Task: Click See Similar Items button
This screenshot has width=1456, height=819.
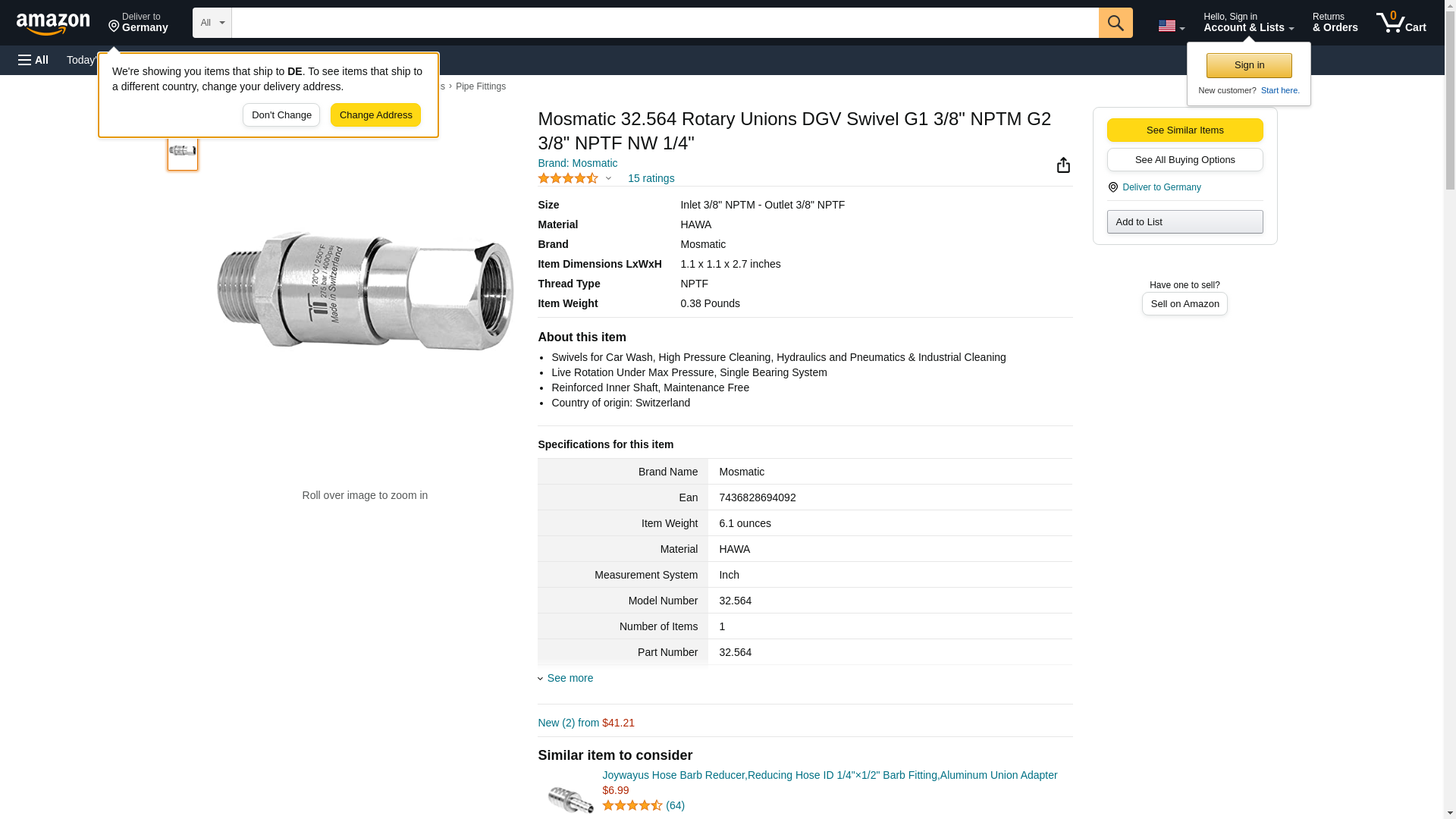Action: pyautogui.click(x=1185, y=130)
